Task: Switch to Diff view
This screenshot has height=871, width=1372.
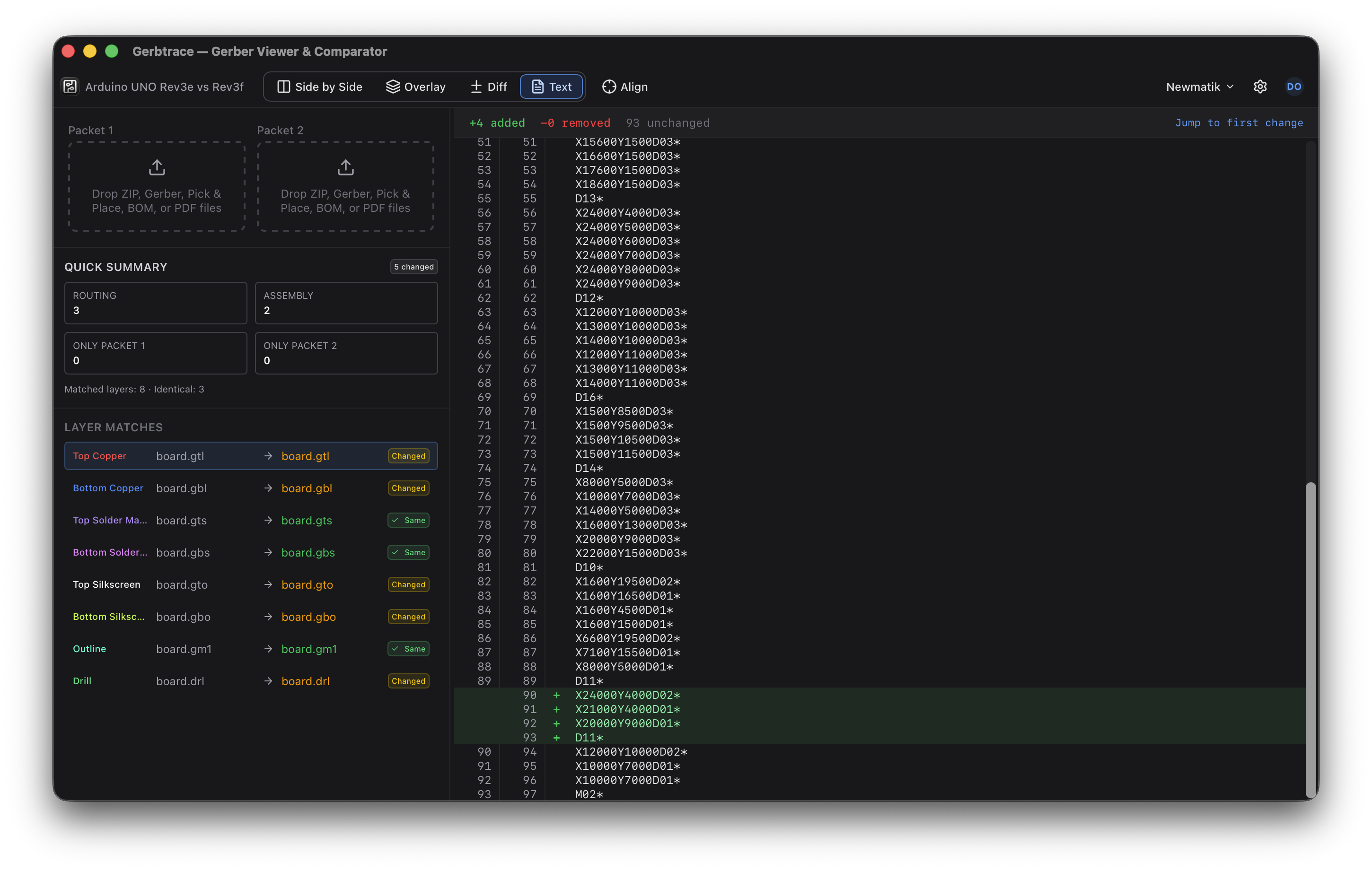Action: tap(488, 87)
